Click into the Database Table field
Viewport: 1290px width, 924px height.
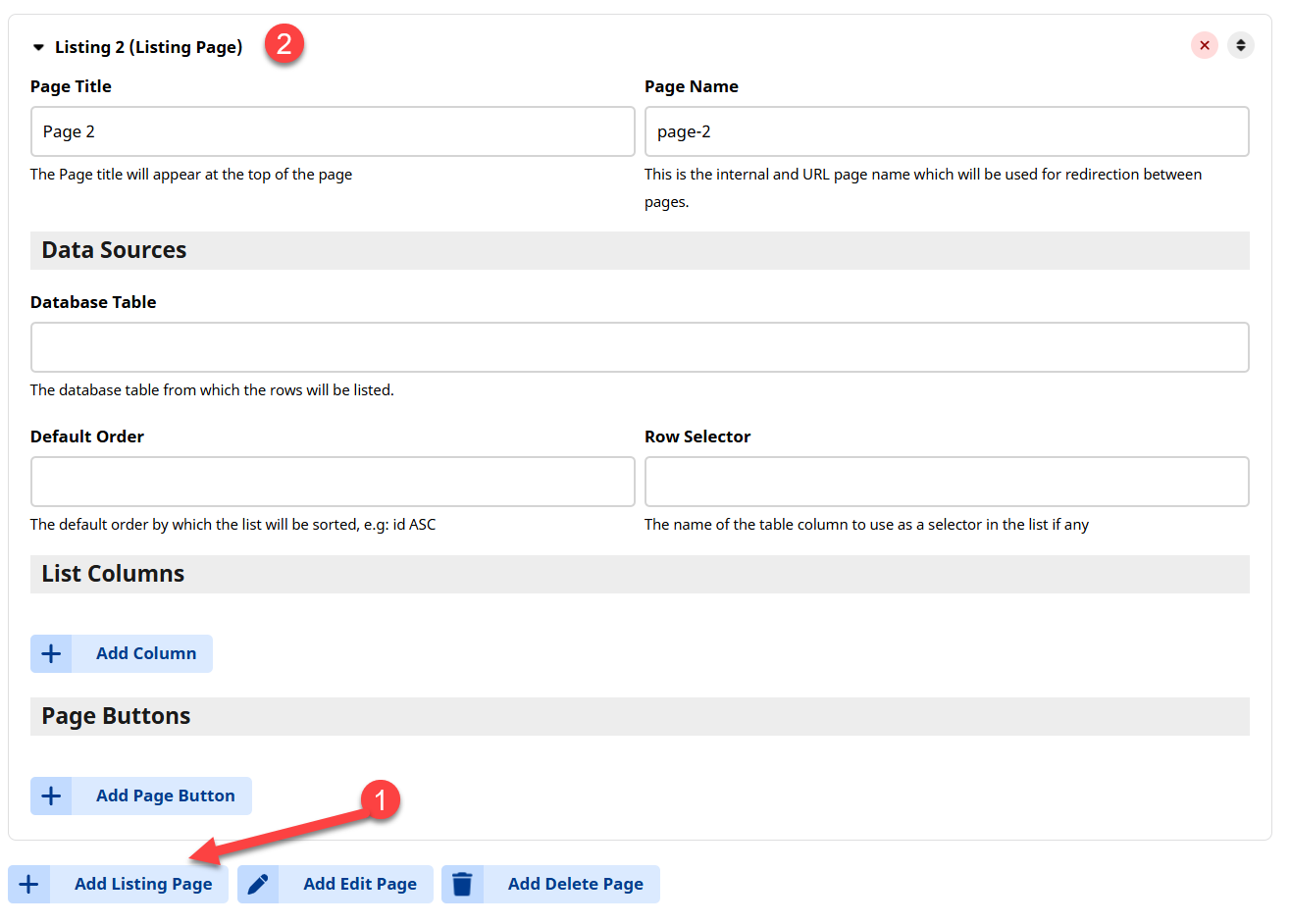640,347
